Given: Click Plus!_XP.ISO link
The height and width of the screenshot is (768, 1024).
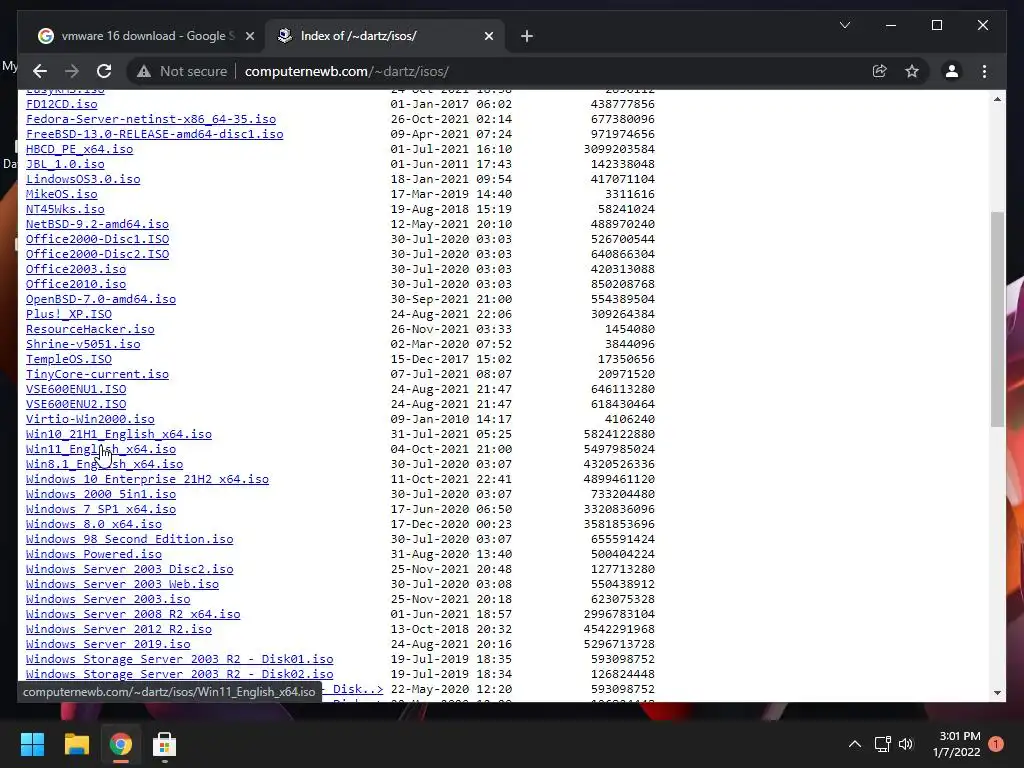Looking at the screenshot, I should coord(69,314).
